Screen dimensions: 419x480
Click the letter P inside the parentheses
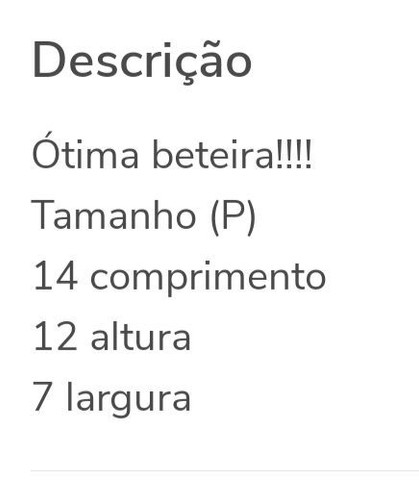(233, 215)
